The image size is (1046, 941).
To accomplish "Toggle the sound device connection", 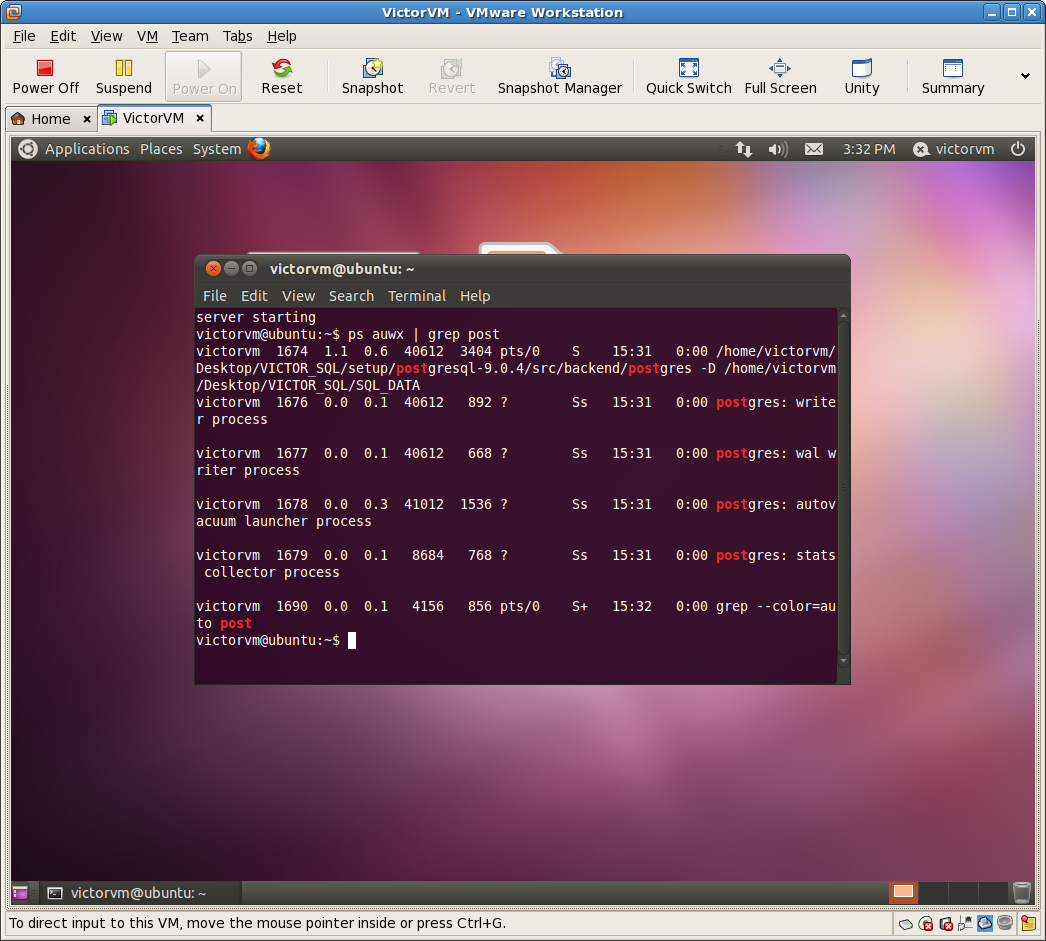I will (x=1004, y=923).
